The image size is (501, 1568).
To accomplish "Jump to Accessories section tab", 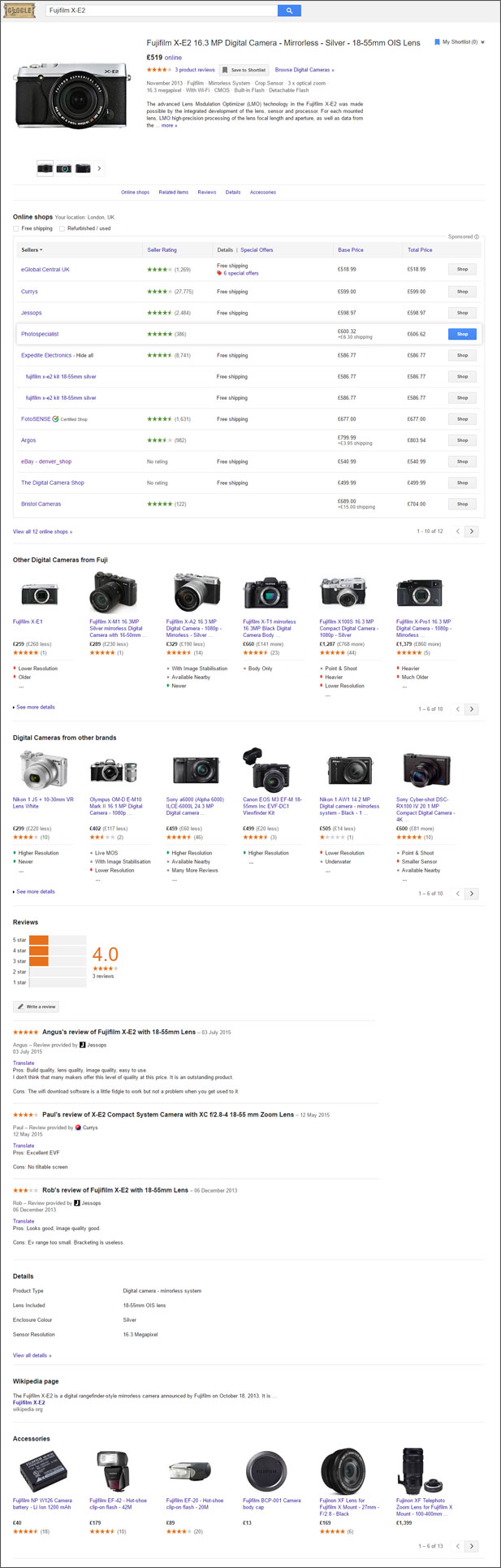I will 263,193.
